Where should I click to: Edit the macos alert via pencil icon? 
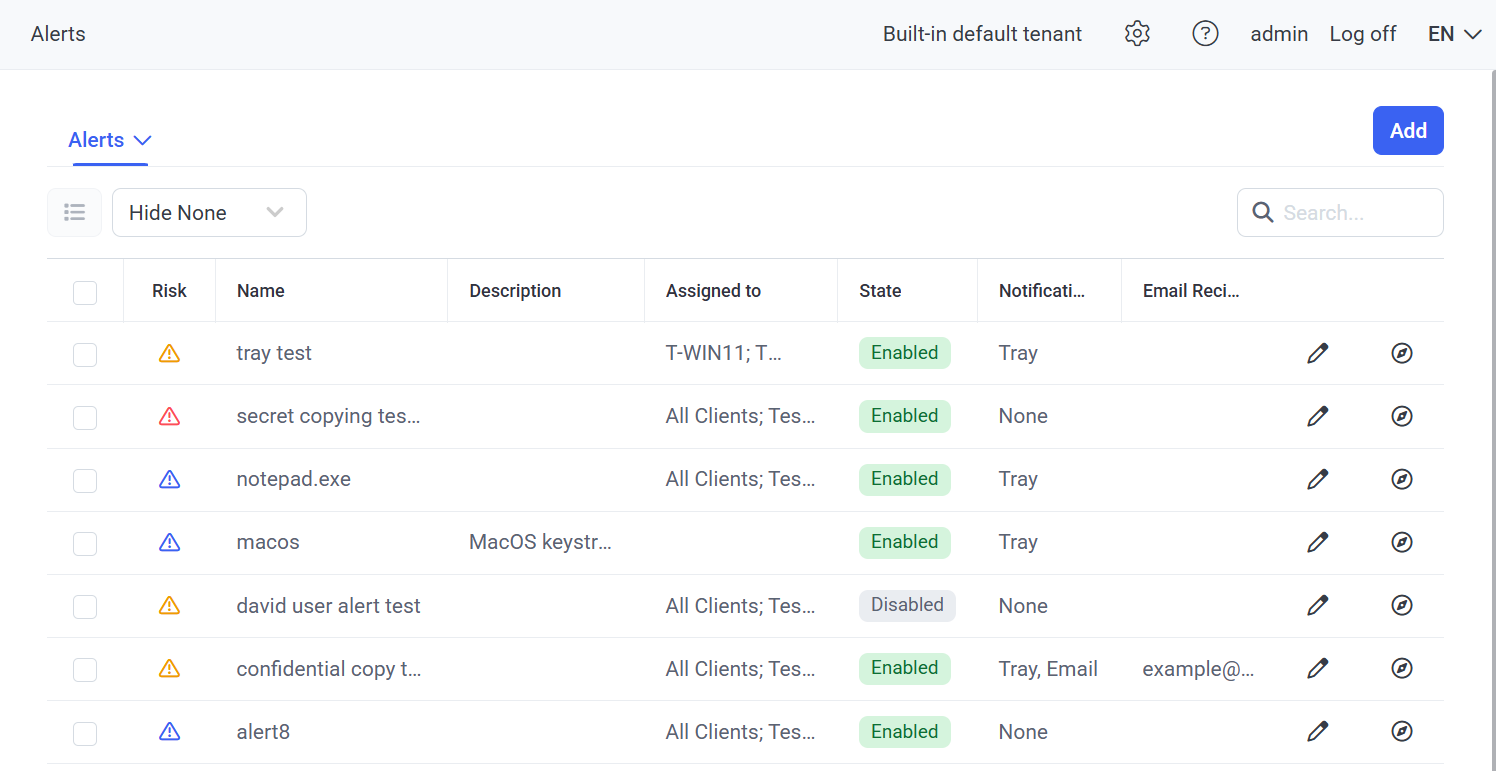pos(1318,542)
